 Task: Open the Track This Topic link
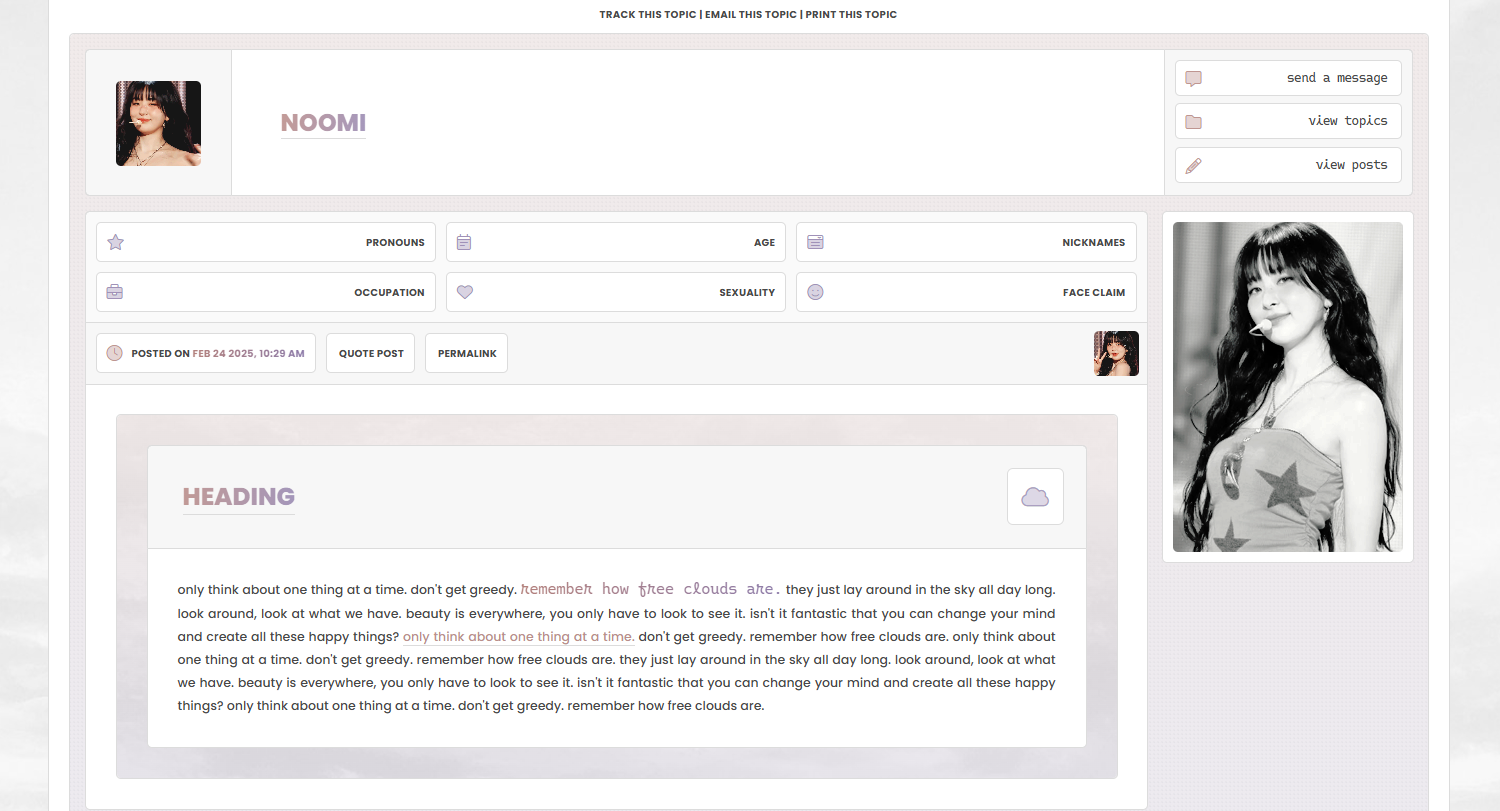click(648, 15)
